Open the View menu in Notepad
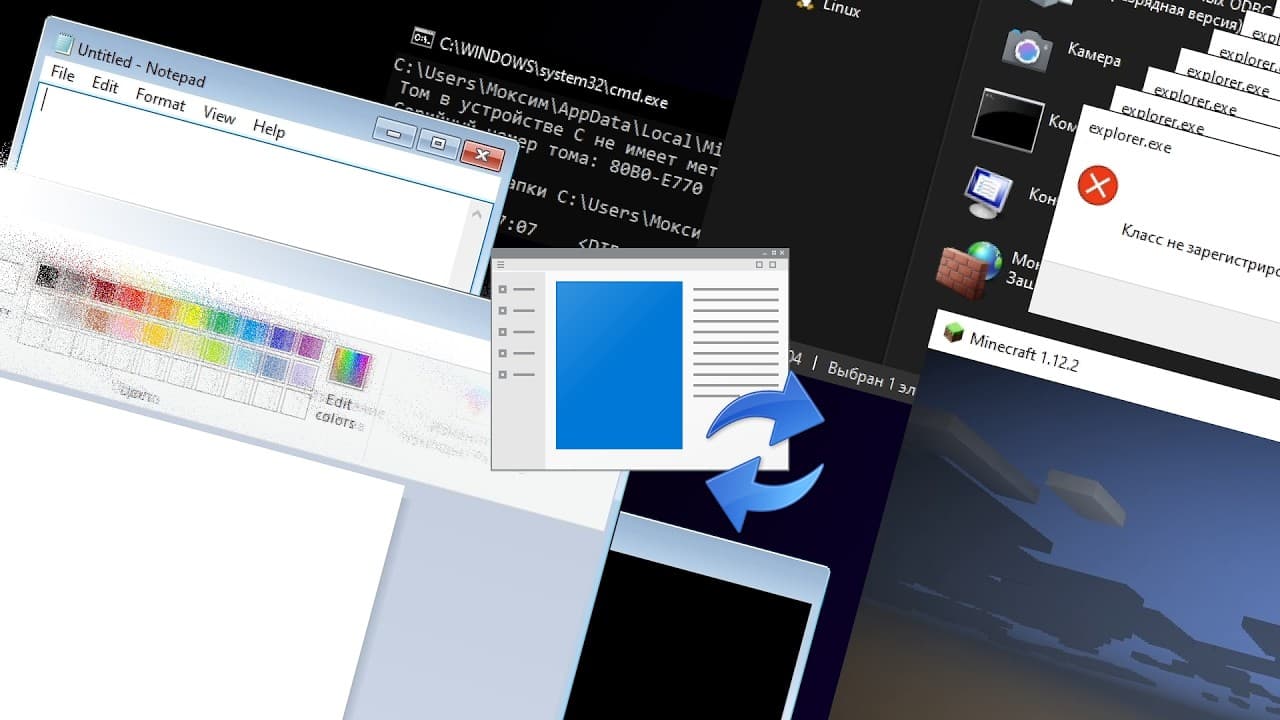 (219, 115)
